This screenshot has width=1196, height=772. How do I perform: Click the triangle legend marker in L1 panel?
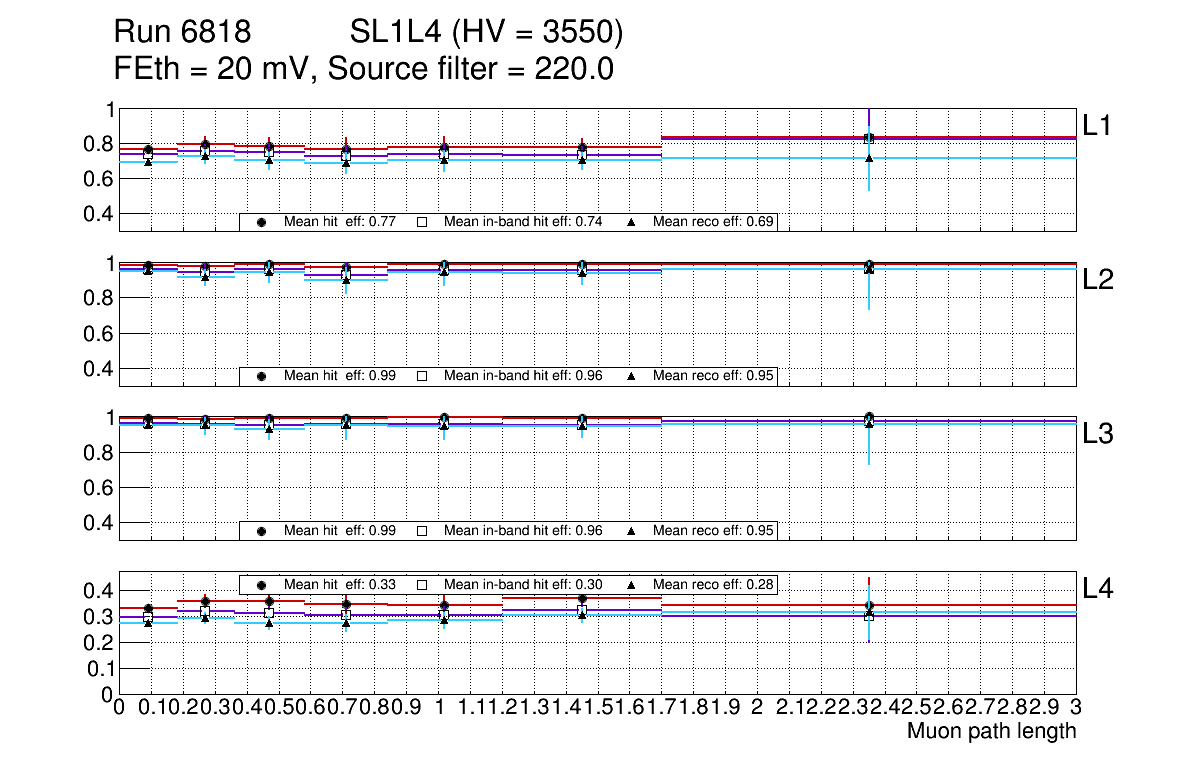[632, 222]
